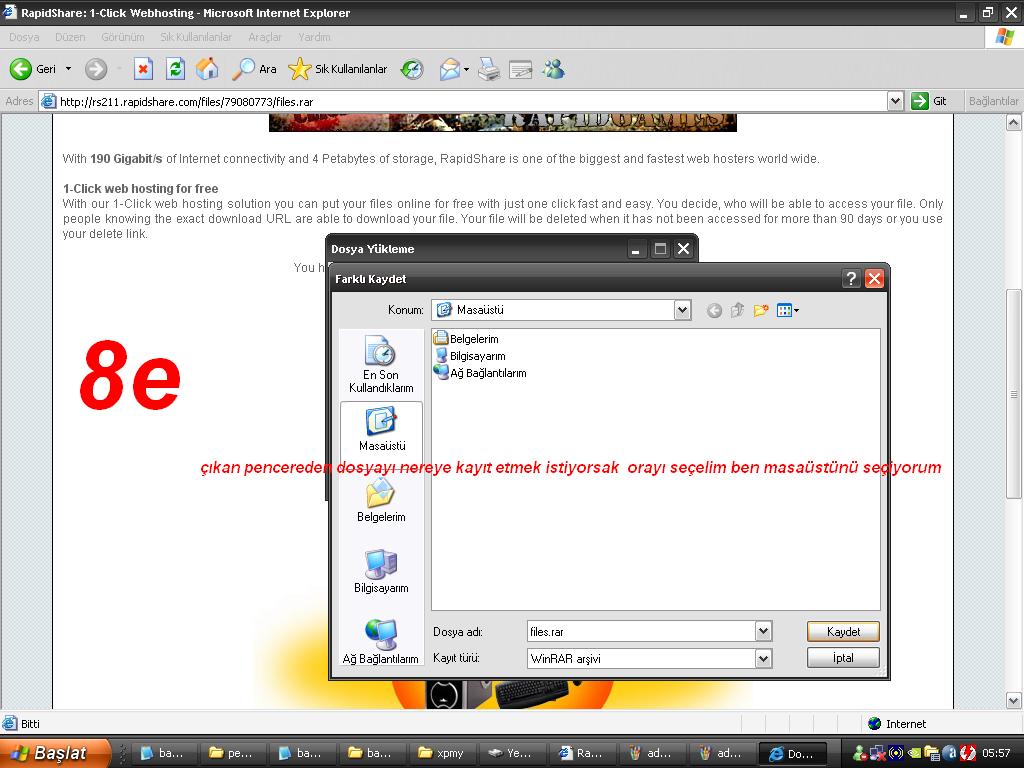Click the question mark help button in Farklı Kaydet

(850, 279)
